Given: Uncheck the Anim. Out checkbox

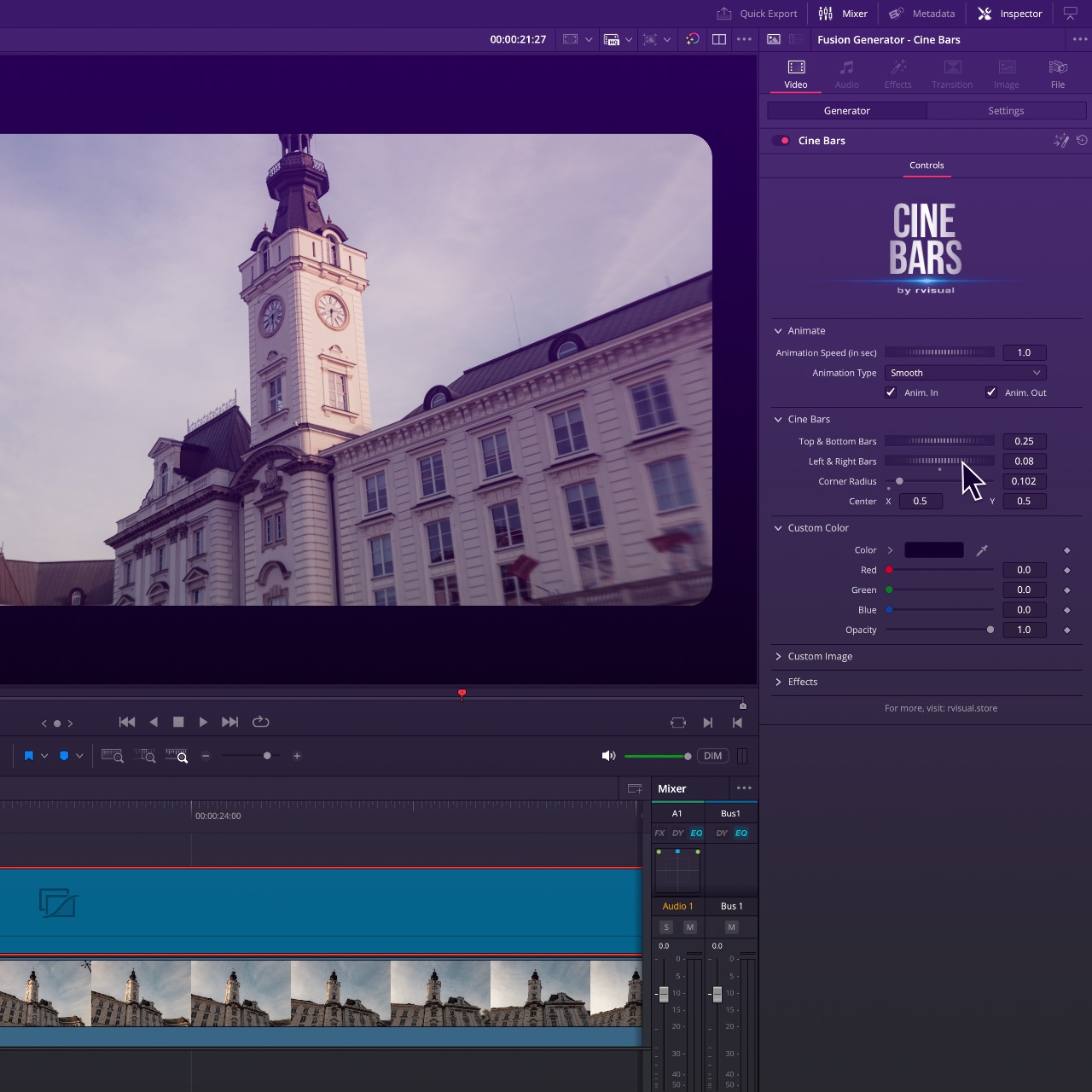Looking at the screenshot, I should coord(990,392).
